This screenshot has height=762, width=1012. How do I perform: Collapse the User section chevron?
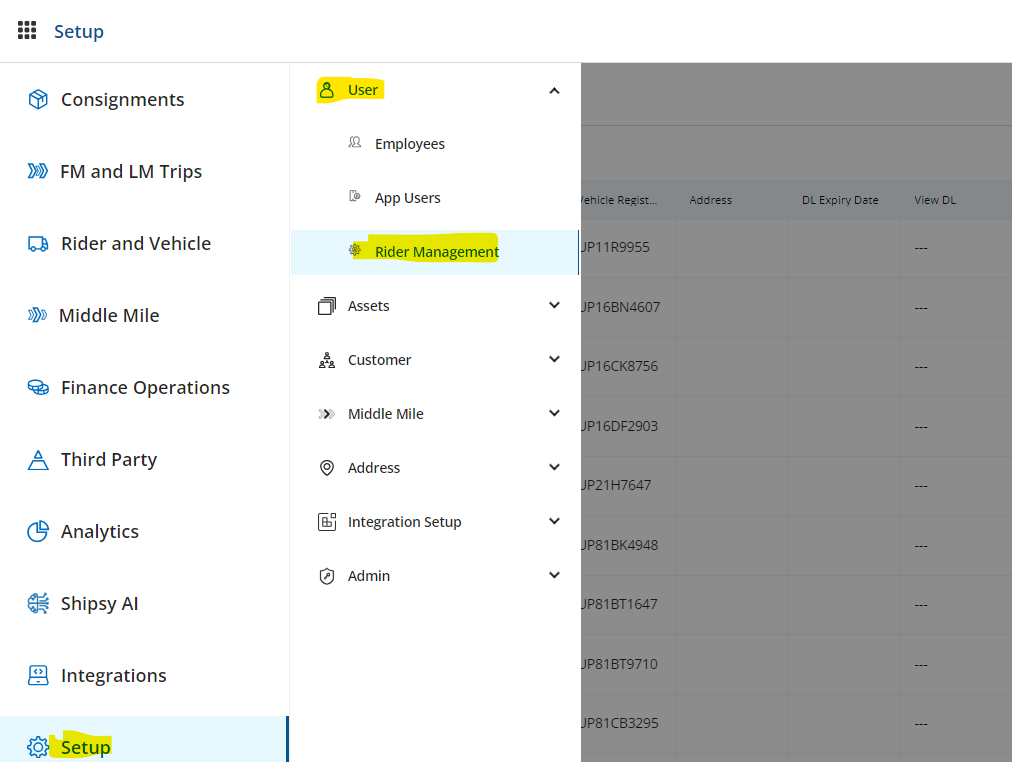(555, 91)
